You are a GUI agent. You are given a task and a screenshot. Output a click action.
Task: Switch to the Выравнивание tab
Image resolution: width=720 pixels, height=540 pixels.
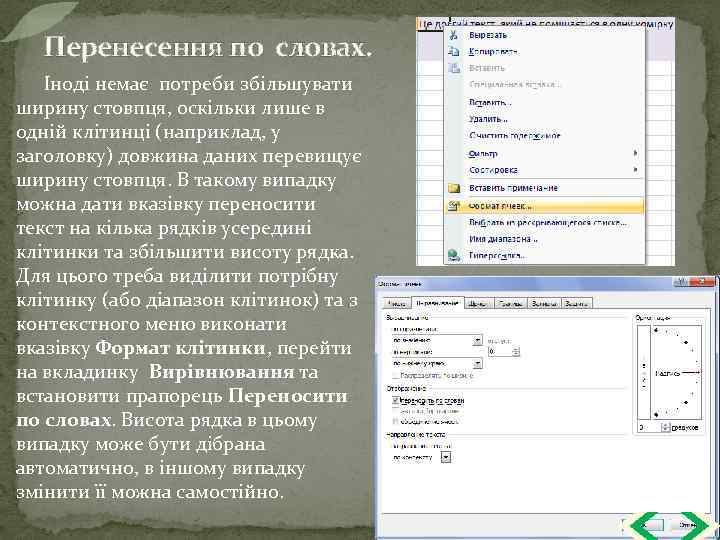tap(437, 303)
